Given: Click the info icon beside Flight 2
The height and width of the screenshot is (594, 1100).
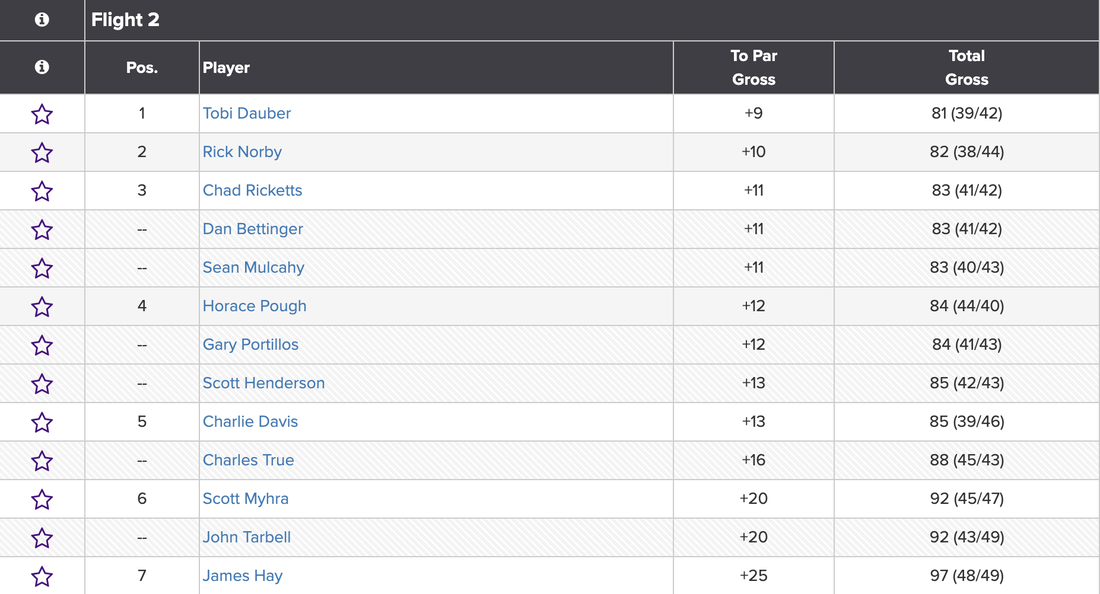Looking at the screenshot, I should (x=42, y=20).
